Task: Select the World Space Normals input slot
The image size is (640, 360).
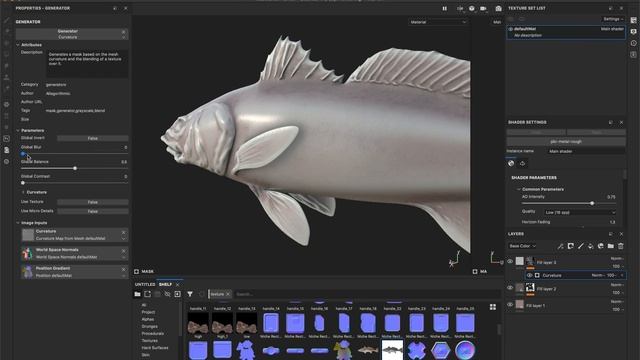Action: point(74,253)
